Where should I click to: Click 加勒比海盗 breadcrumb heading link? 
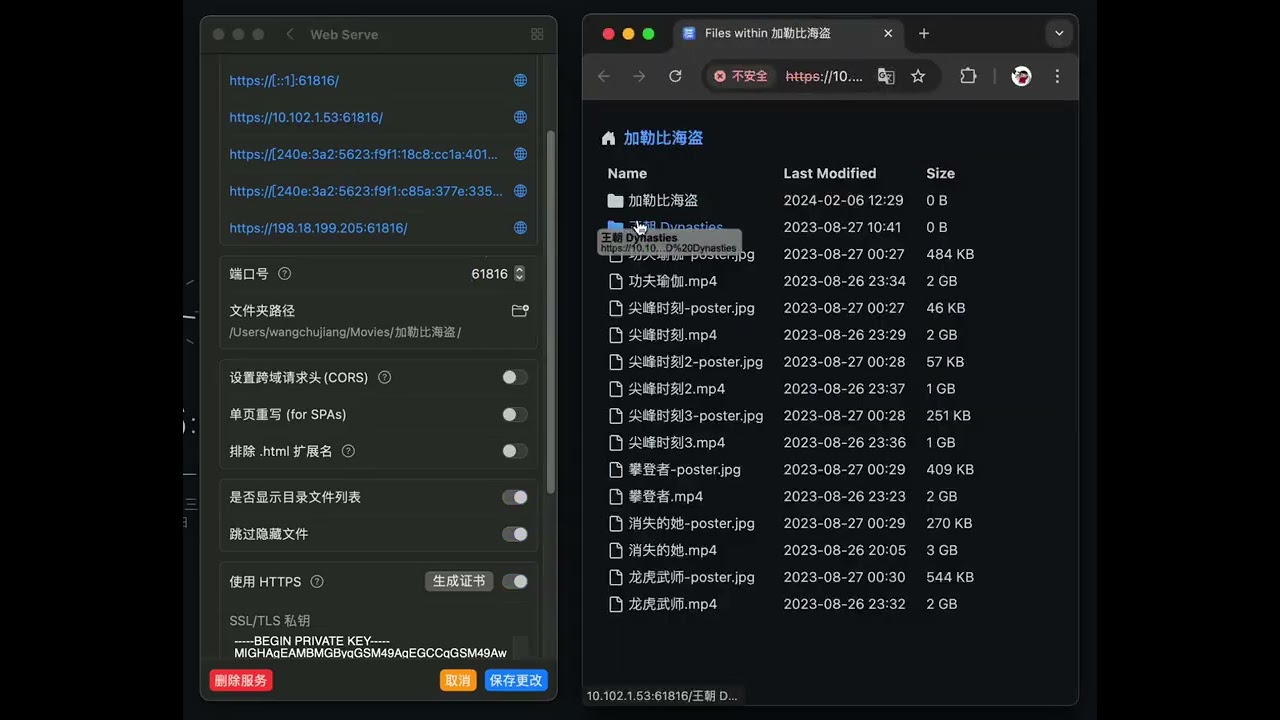[x=663, y=139]
